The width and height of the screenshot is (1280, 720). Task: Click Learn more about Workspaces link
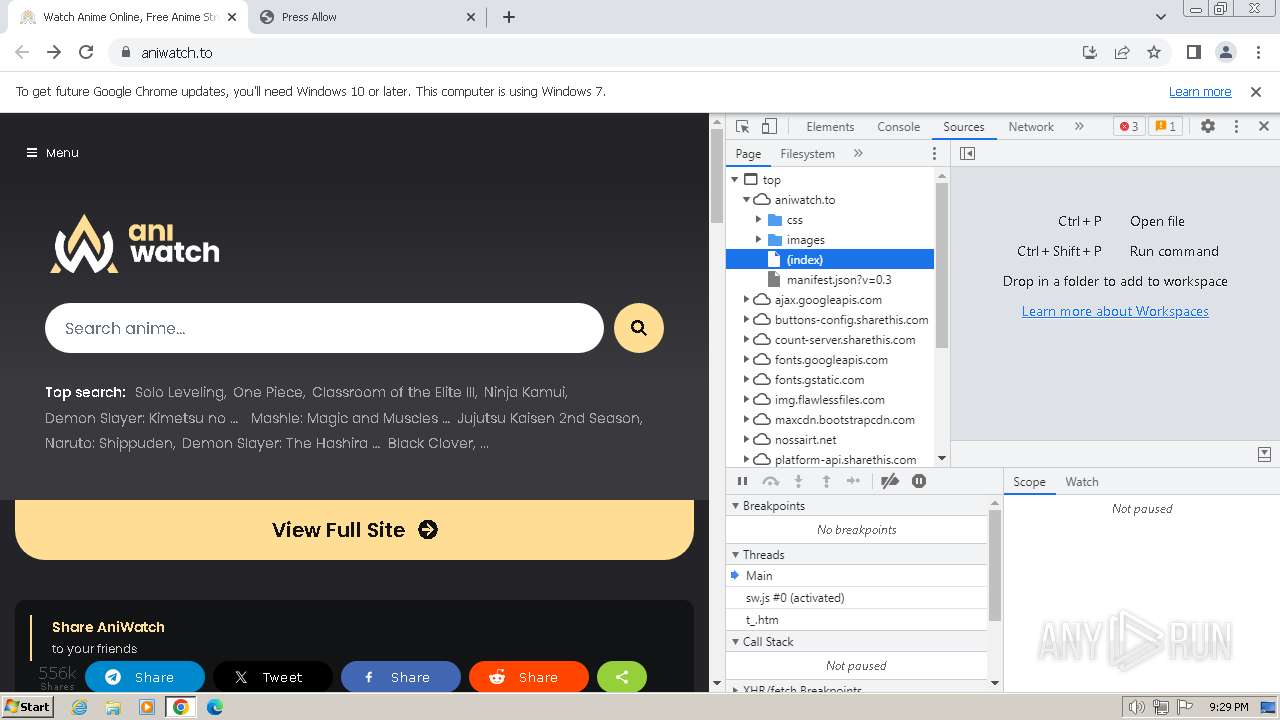click(1115, 311)
